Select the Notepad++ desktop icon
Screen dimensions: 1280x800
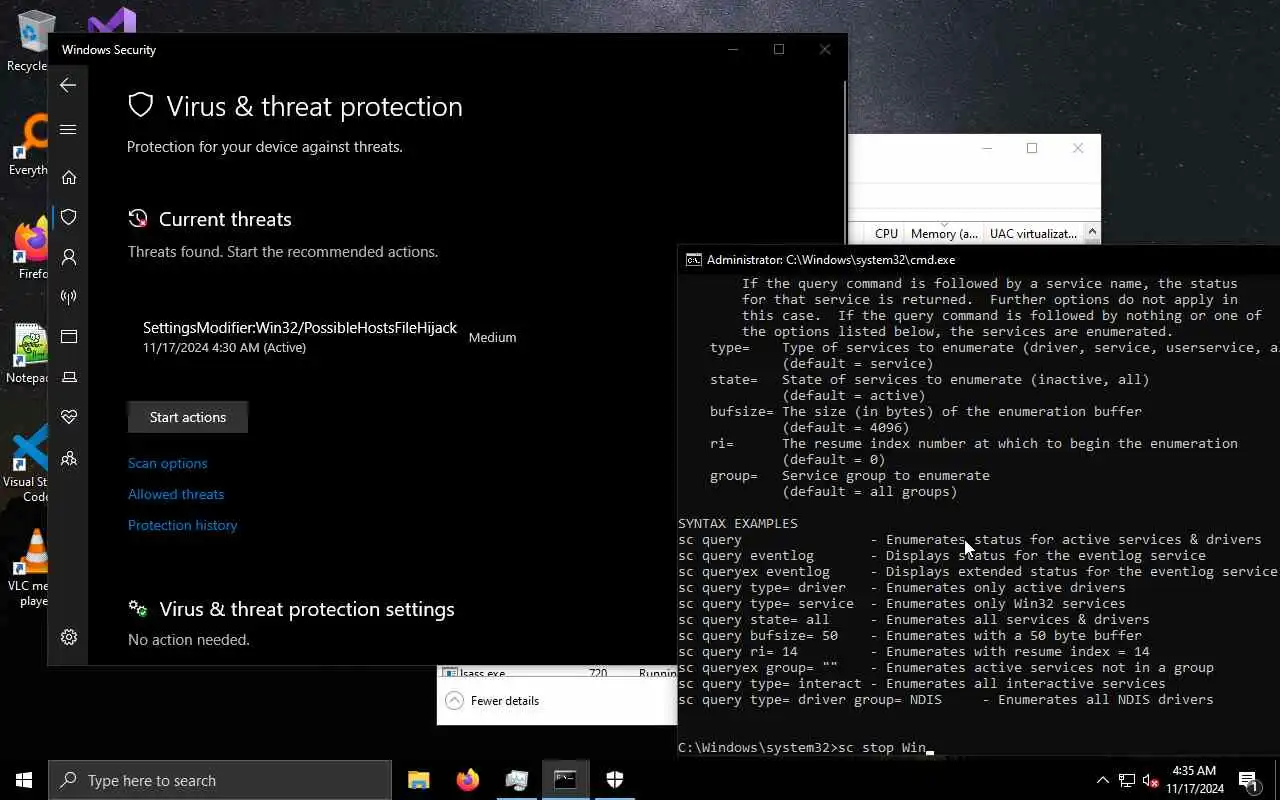coord(27,354)
